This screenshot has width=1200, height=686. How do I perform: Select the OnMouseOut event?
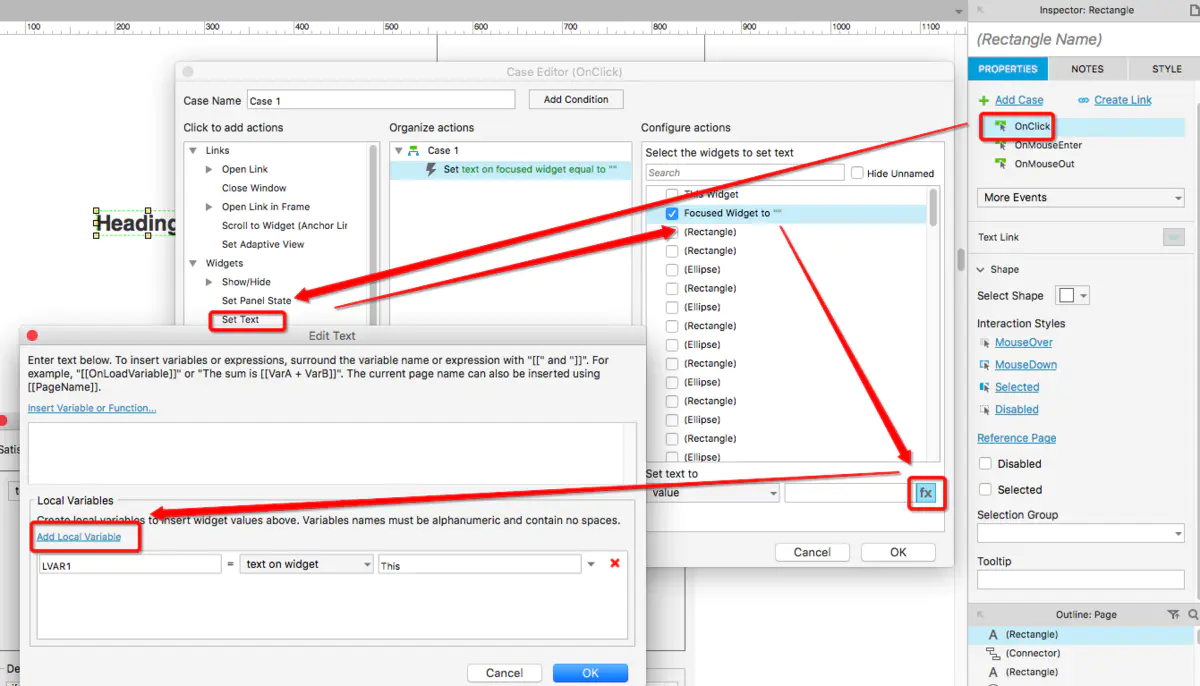[1044, 164]
